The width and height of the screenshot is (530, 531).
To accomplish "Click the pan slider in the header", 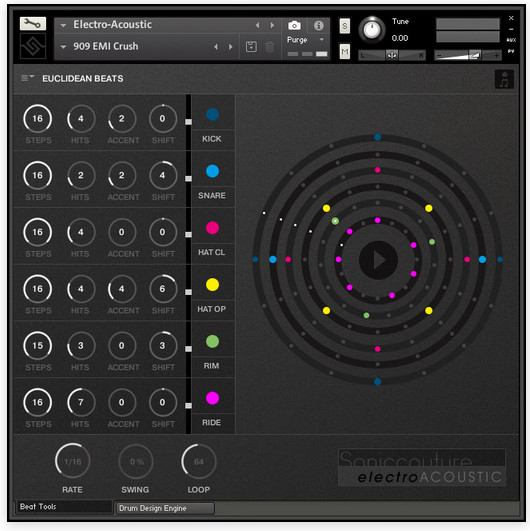I will [392, 55].
